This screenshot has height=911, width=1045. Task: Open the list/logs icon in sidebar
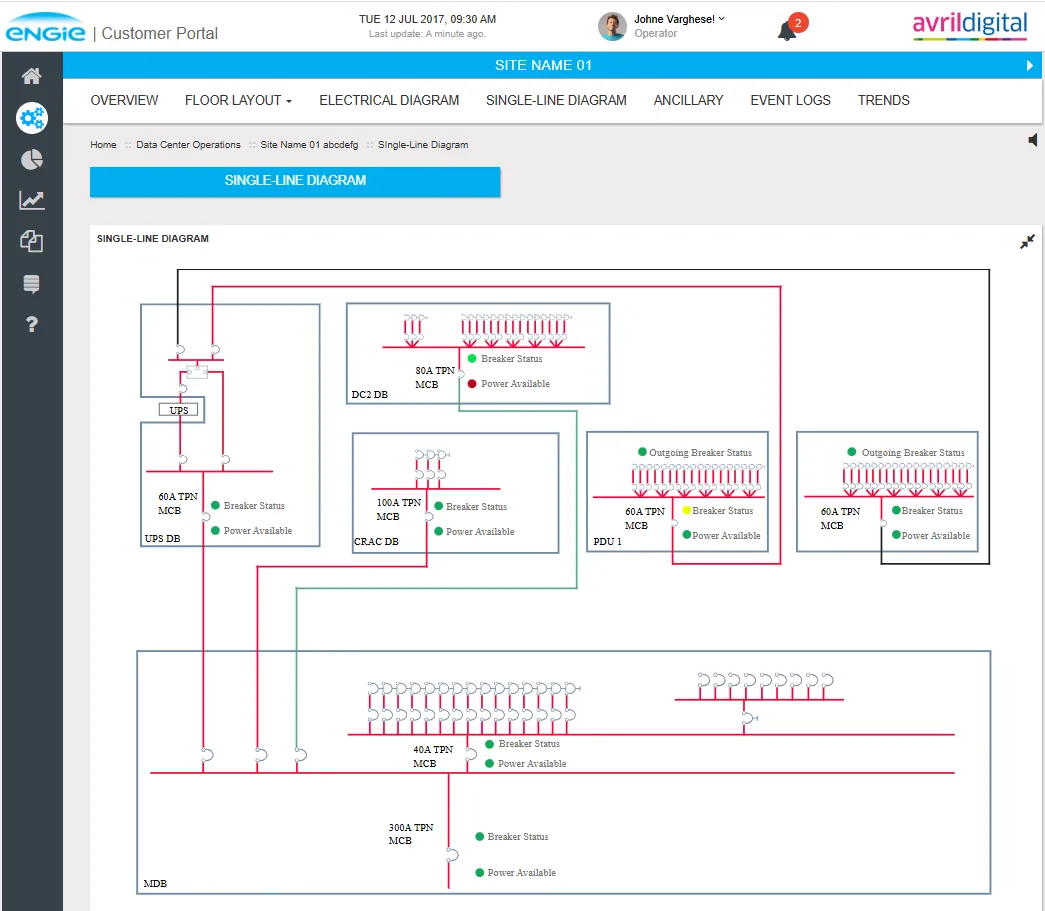click(31, 284)
